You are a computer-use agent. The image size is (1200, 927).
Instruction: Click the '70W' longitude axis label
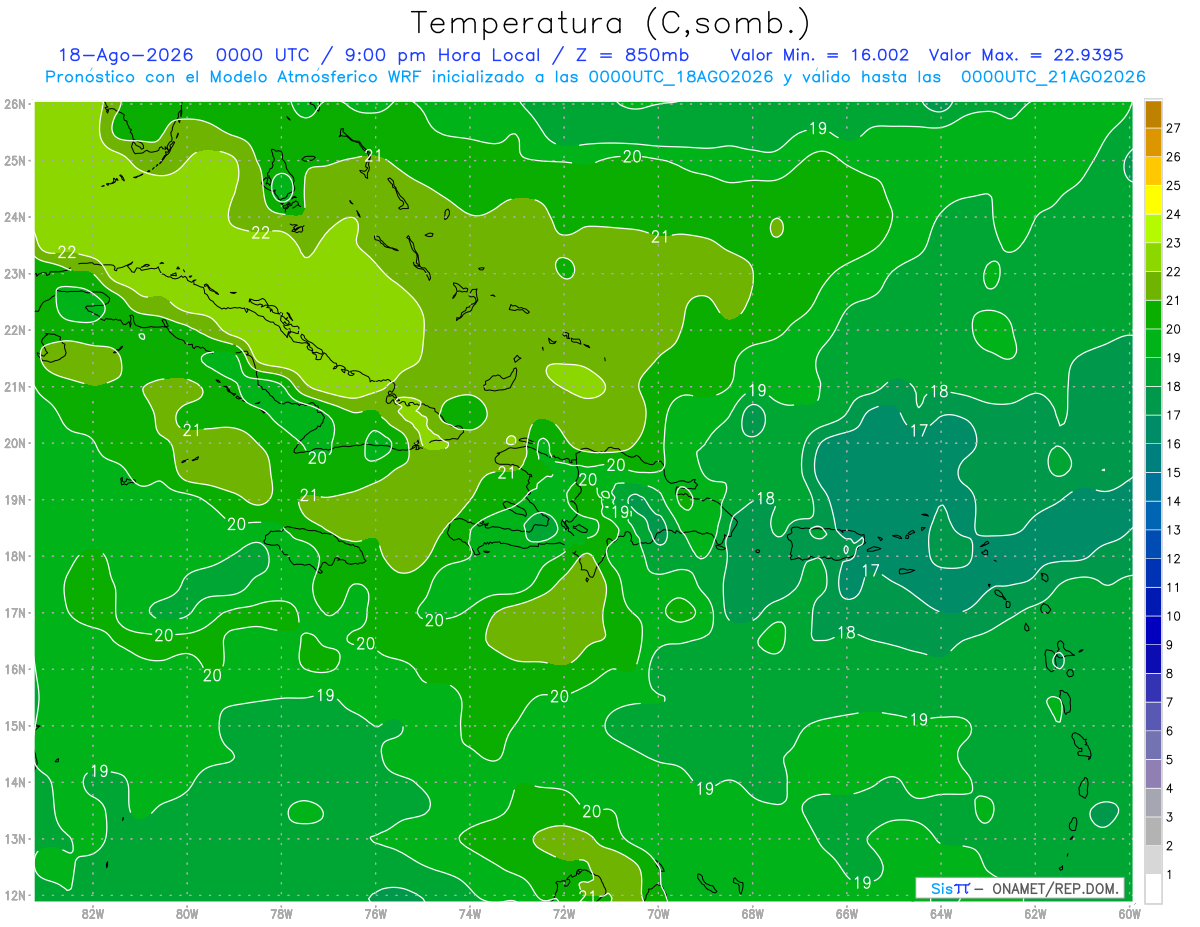point(658,912)
